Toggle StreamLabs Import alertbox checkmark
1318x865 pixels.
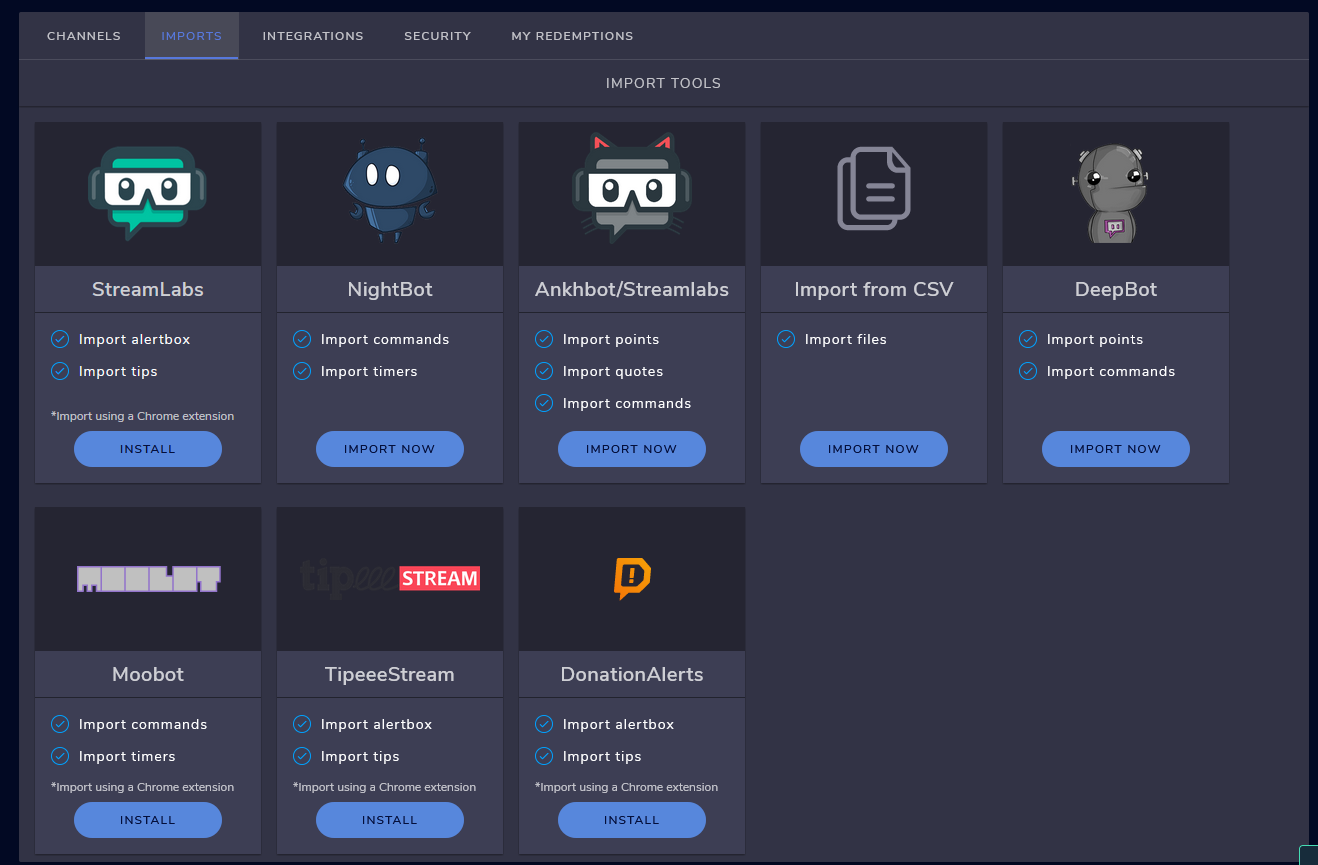(x=60, y=339)
